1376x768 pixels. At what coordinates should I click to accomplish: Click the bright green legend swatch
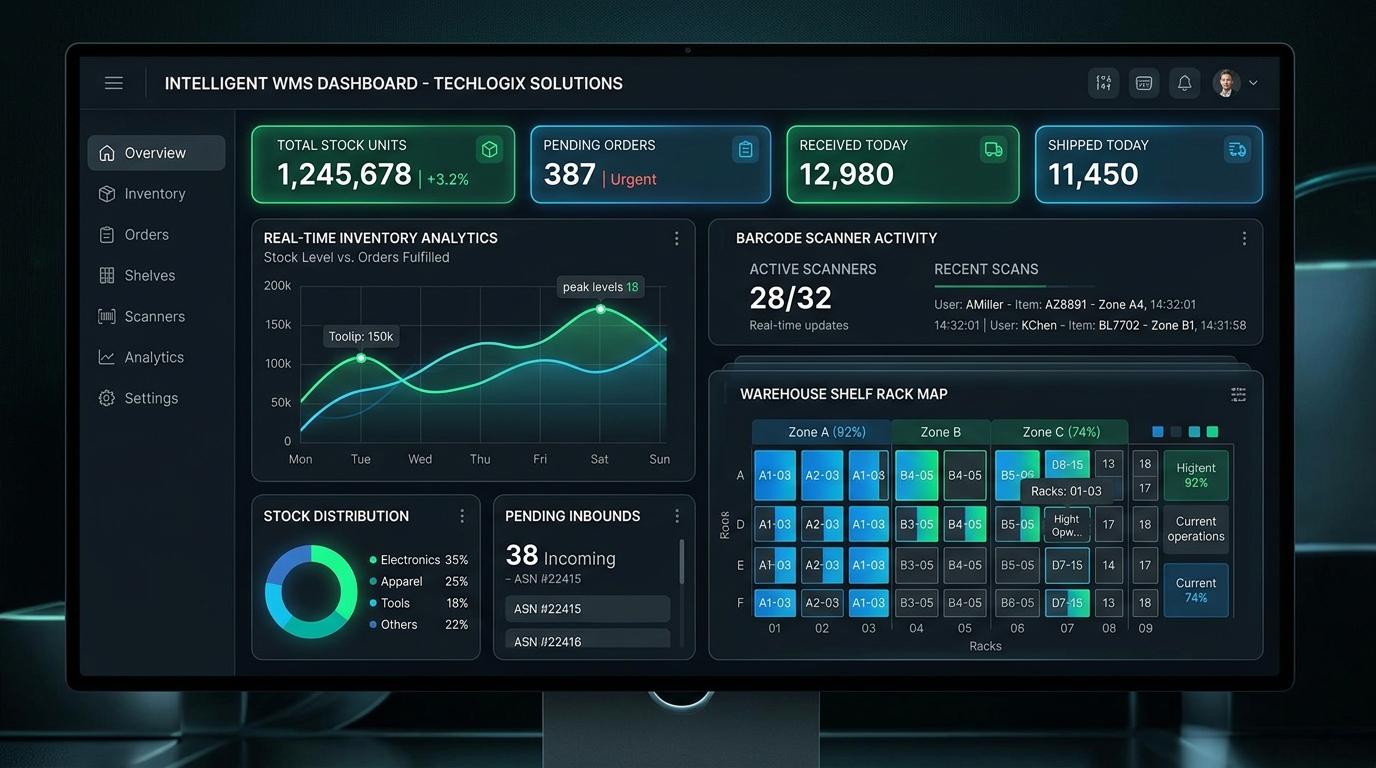click(x=1212, y=432)
